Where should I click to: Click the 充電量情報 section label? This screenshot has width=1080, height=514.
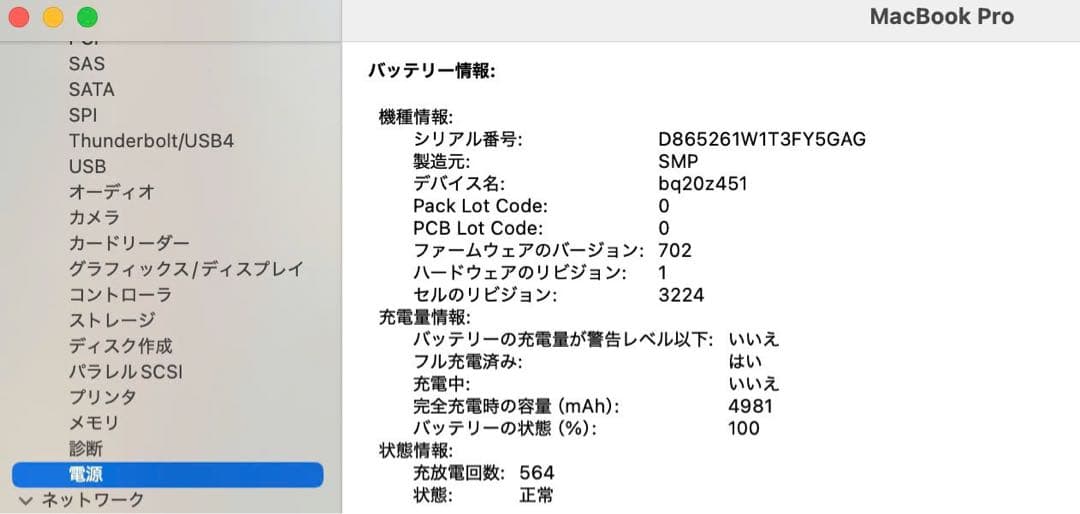(425, 318)
